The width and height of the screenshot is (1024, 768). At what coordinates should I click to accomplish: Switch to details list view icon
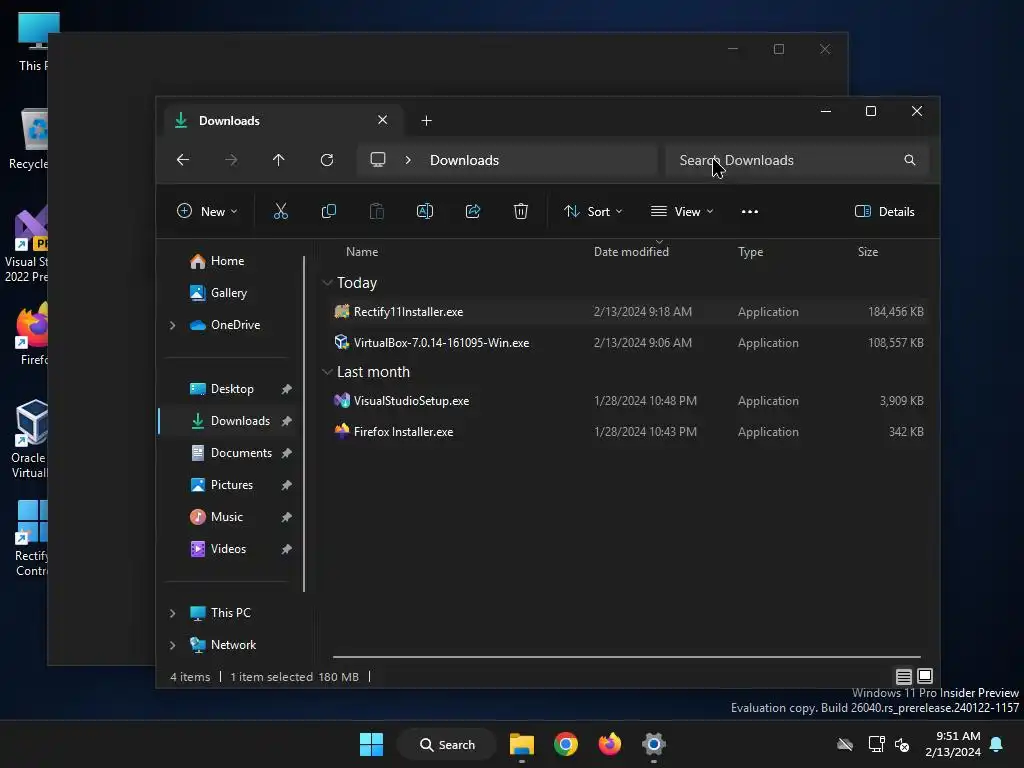[903, 676]
